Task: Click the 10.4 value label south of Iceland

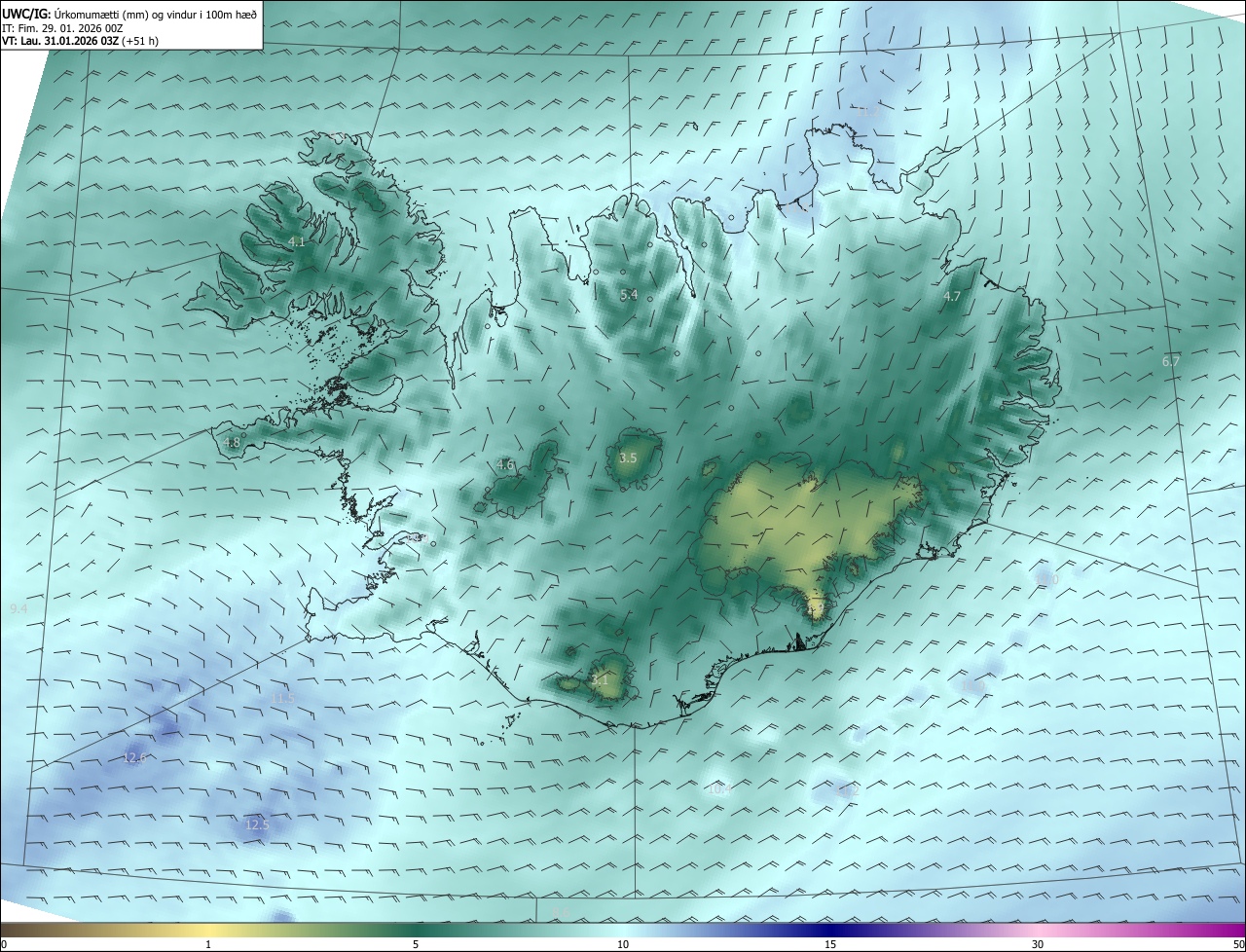Action: coord(718,789)
